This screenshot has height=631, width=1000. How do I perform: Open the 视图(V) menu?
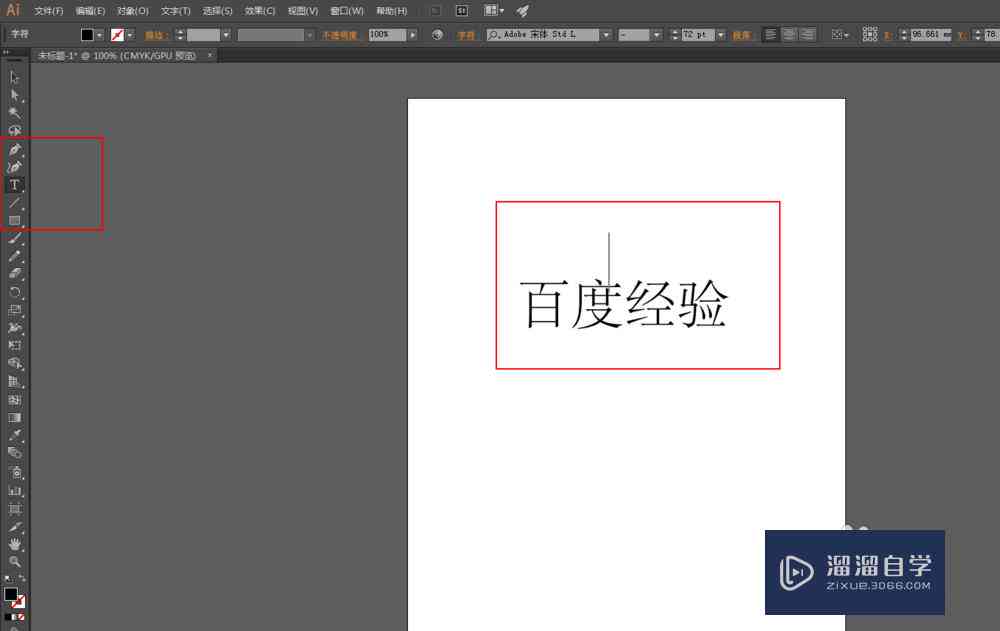(302, 11)
